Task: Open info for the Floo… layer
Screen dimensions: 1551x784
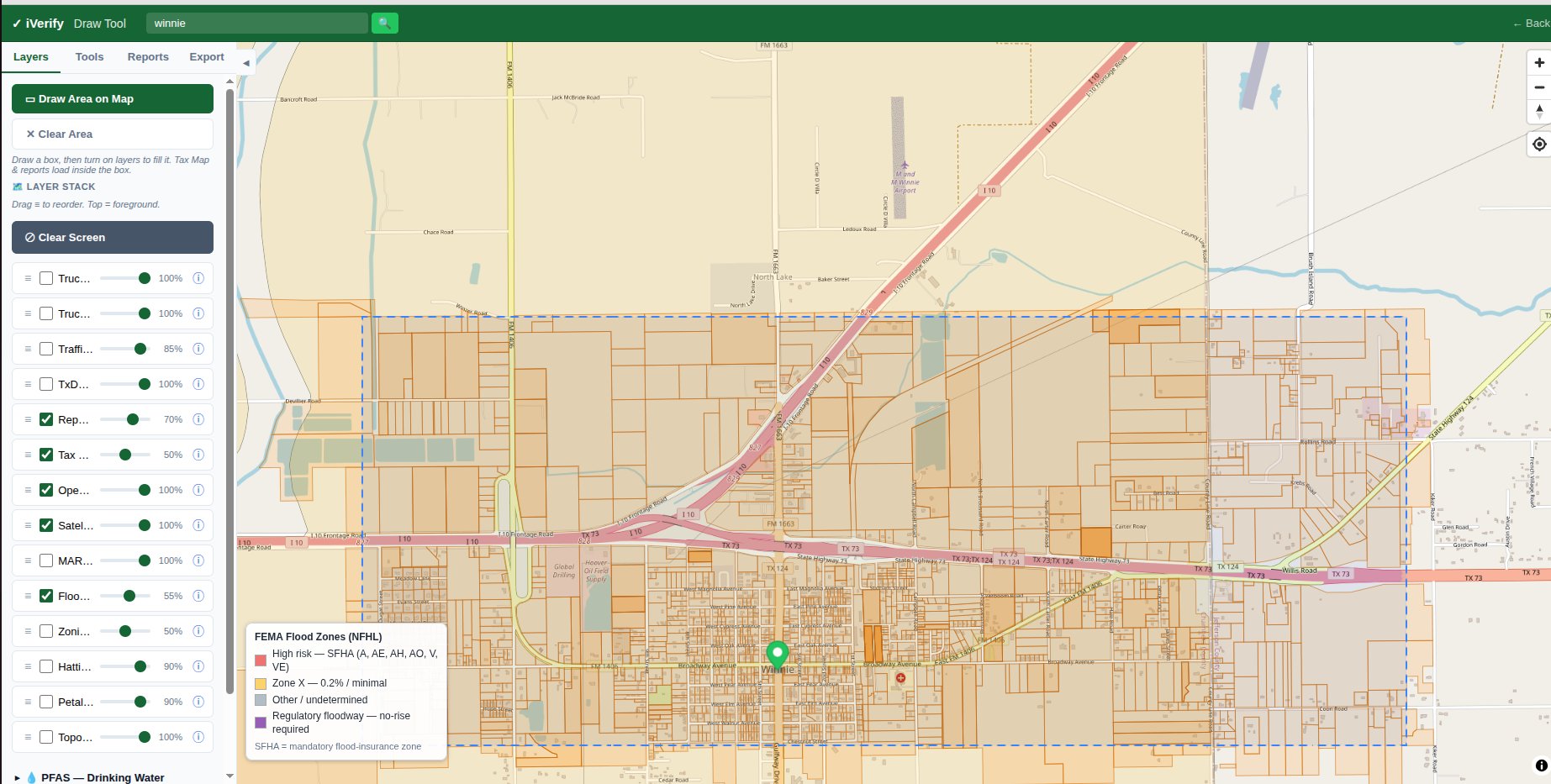Action: (198, 596)
